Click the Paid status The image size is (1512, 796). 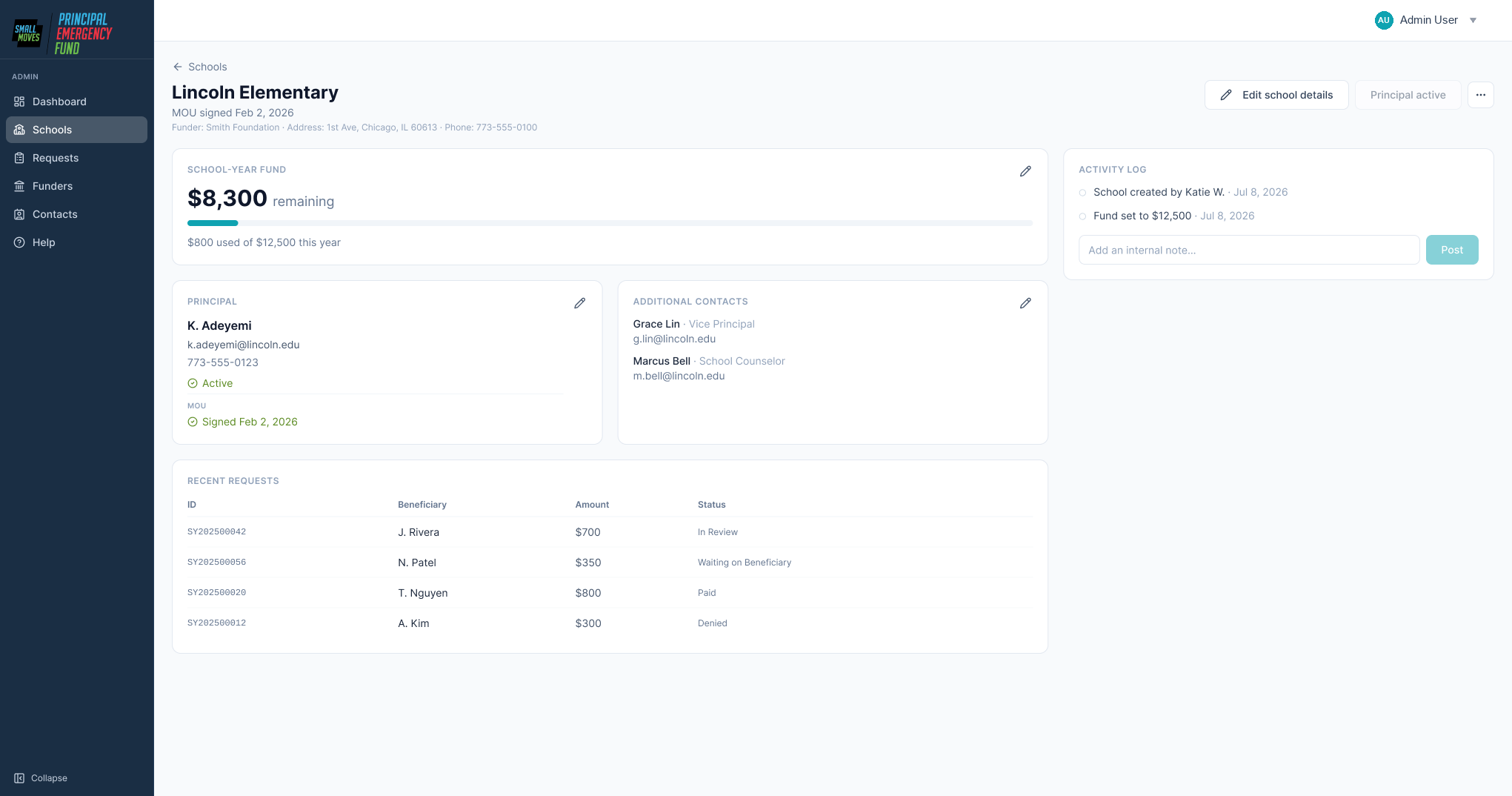click(707, 593)
